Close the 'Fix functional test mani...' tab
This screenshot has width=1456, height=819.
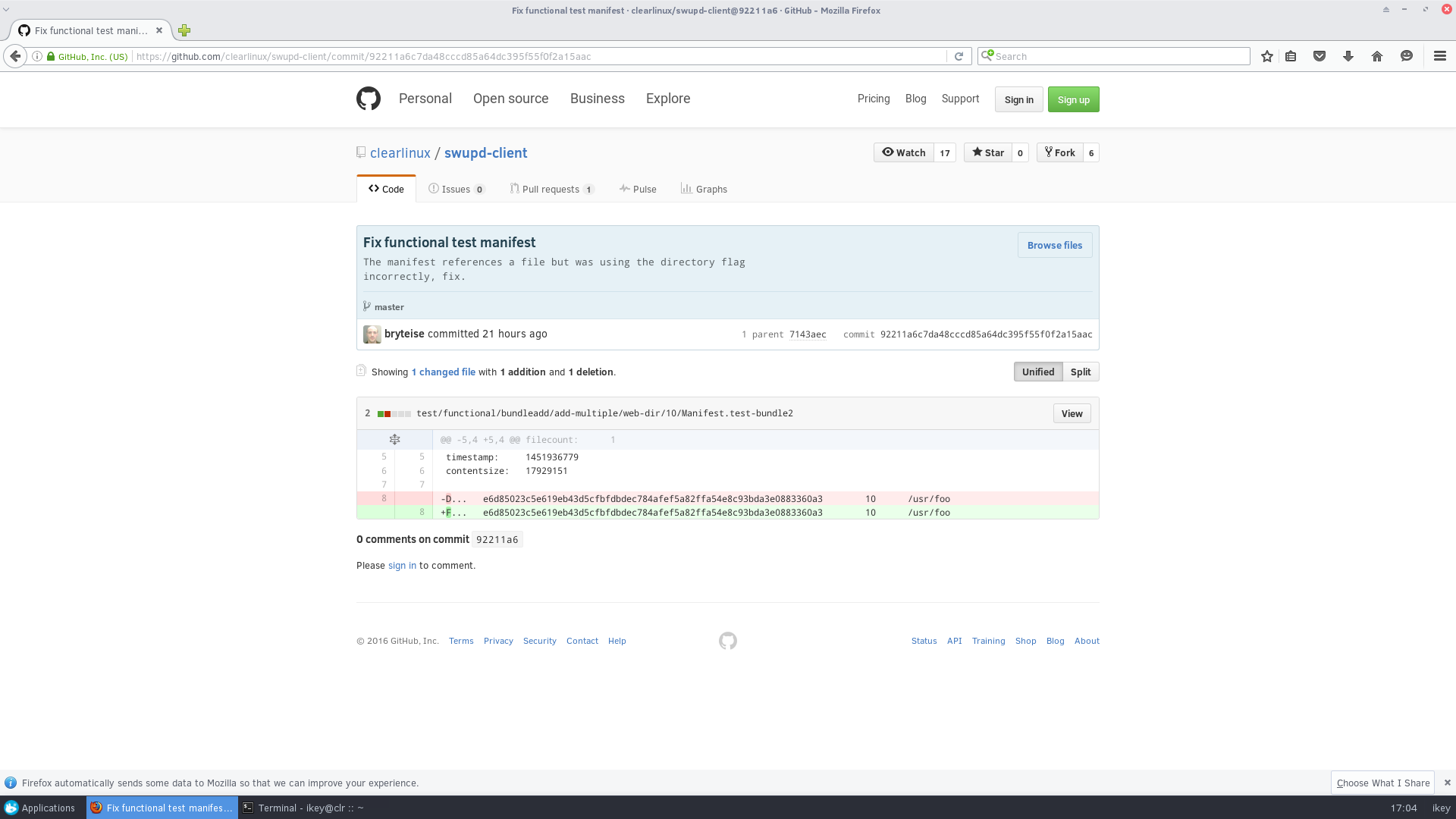point(159,30)
